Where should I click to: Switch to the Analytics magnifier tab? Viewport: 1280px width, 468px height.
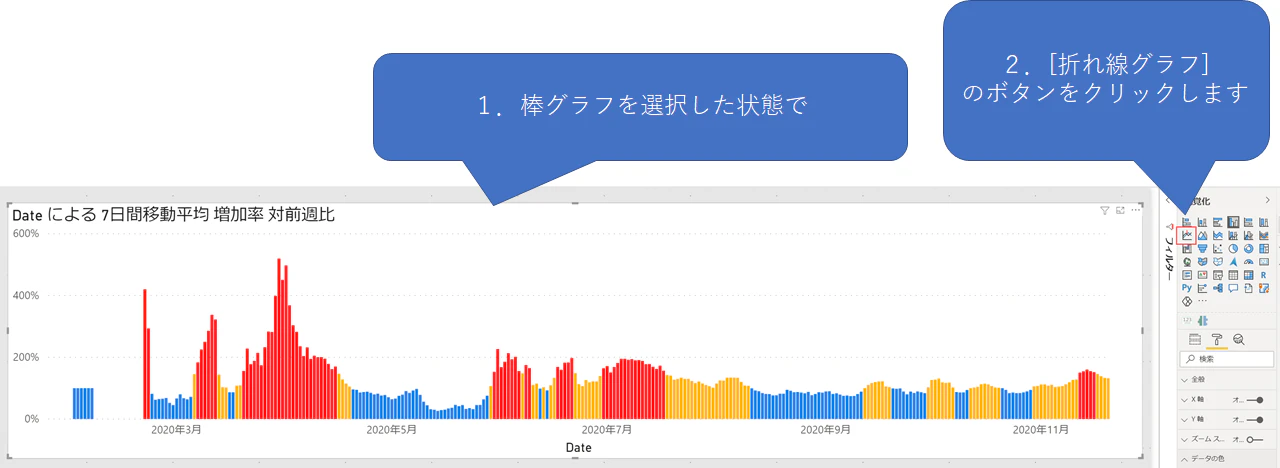(1239, 339)
